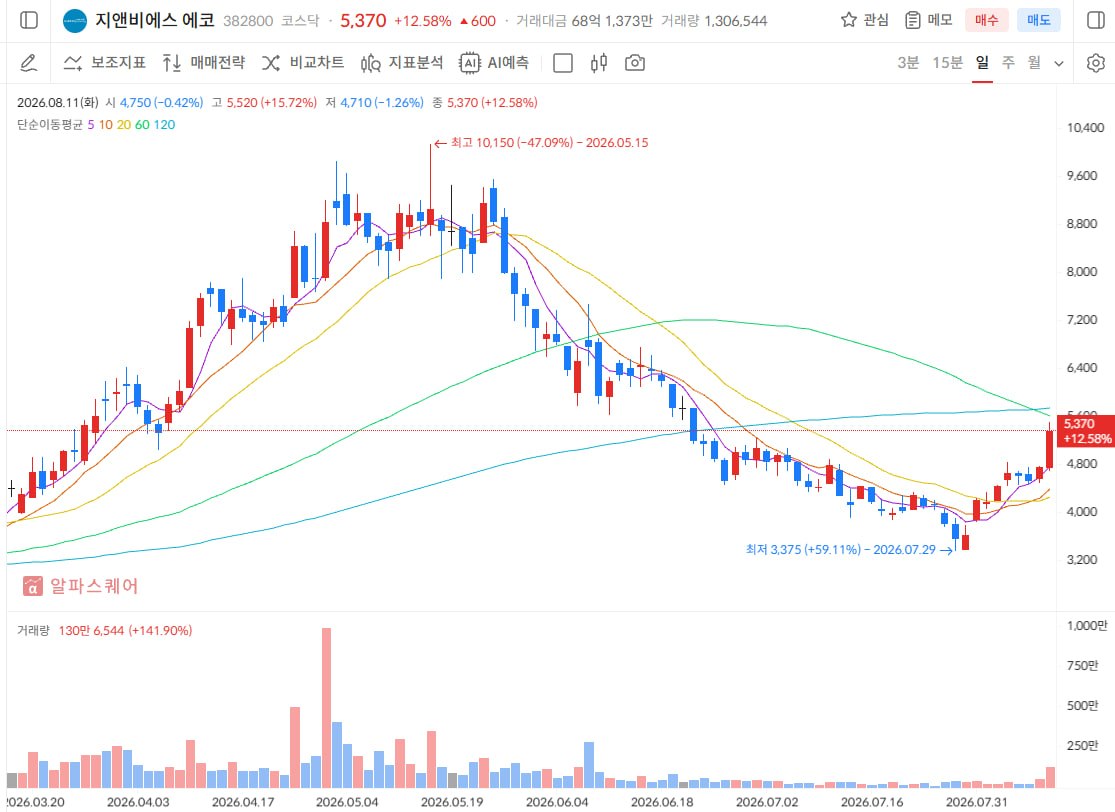This screenshot has width=1115, height=812.
Task: Click the 10-day moving average label
Action: (x=105, y=124)
